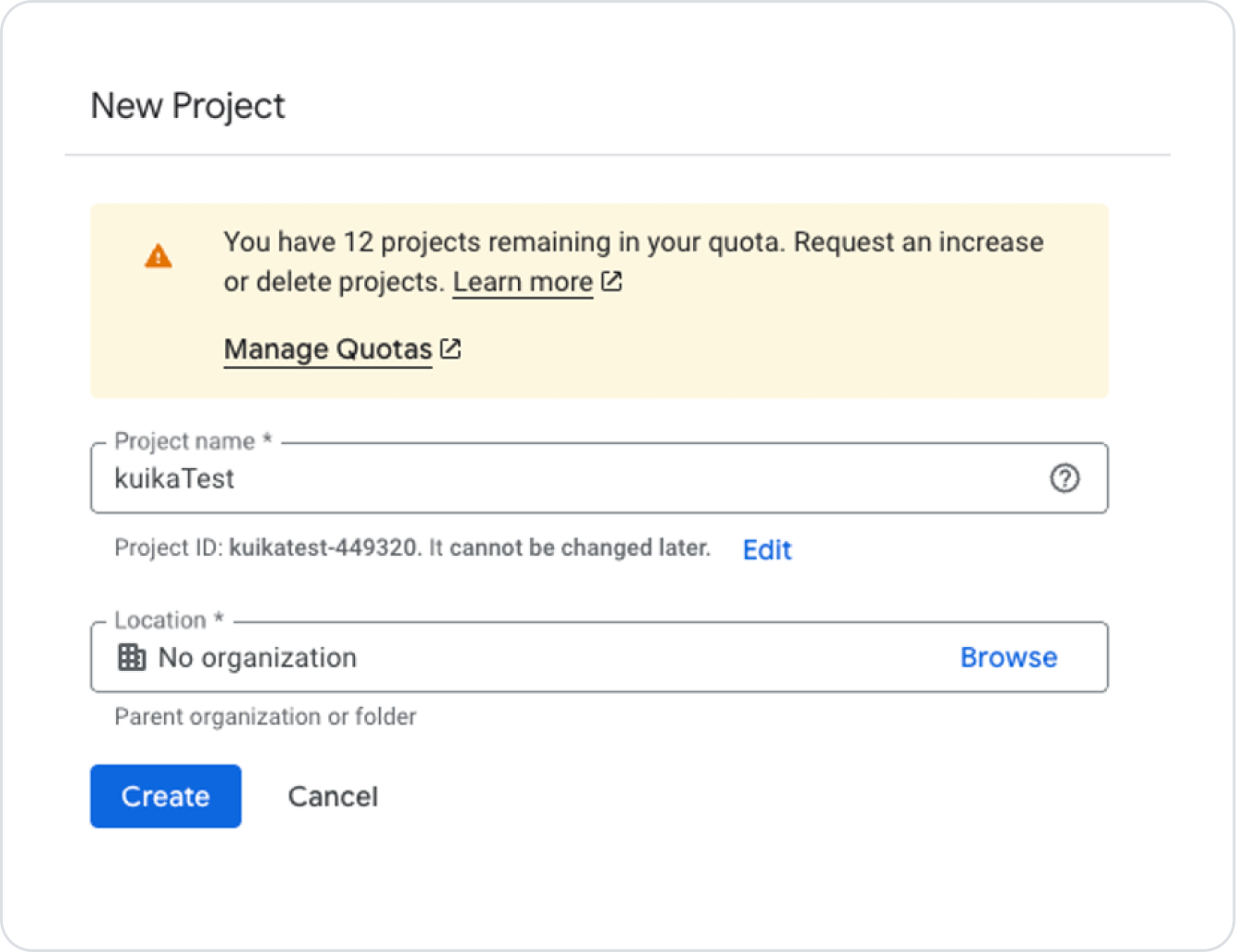1236x952 pixels.
Task: Click Edit to change the Project ID
Action: point(767,549)
